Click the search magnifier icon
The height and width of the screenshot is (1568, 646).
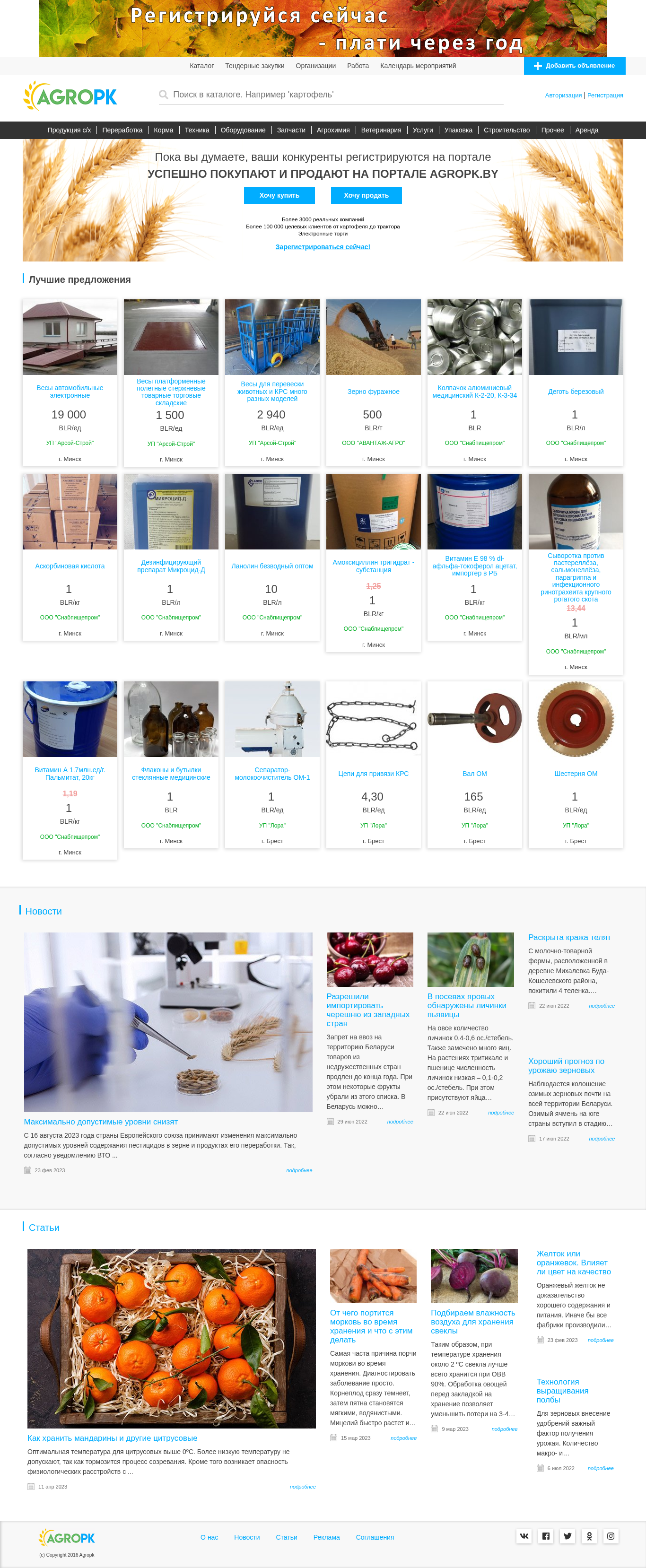pos(163,95)
